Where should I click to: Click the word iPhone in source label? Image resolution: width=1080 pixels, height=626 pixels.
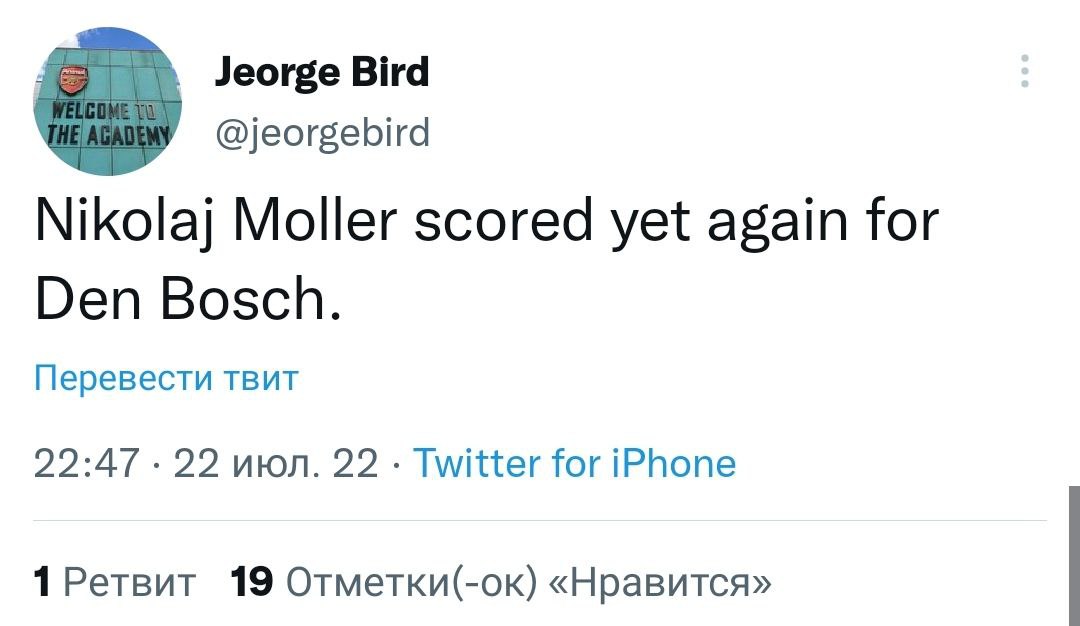(676, 464)
